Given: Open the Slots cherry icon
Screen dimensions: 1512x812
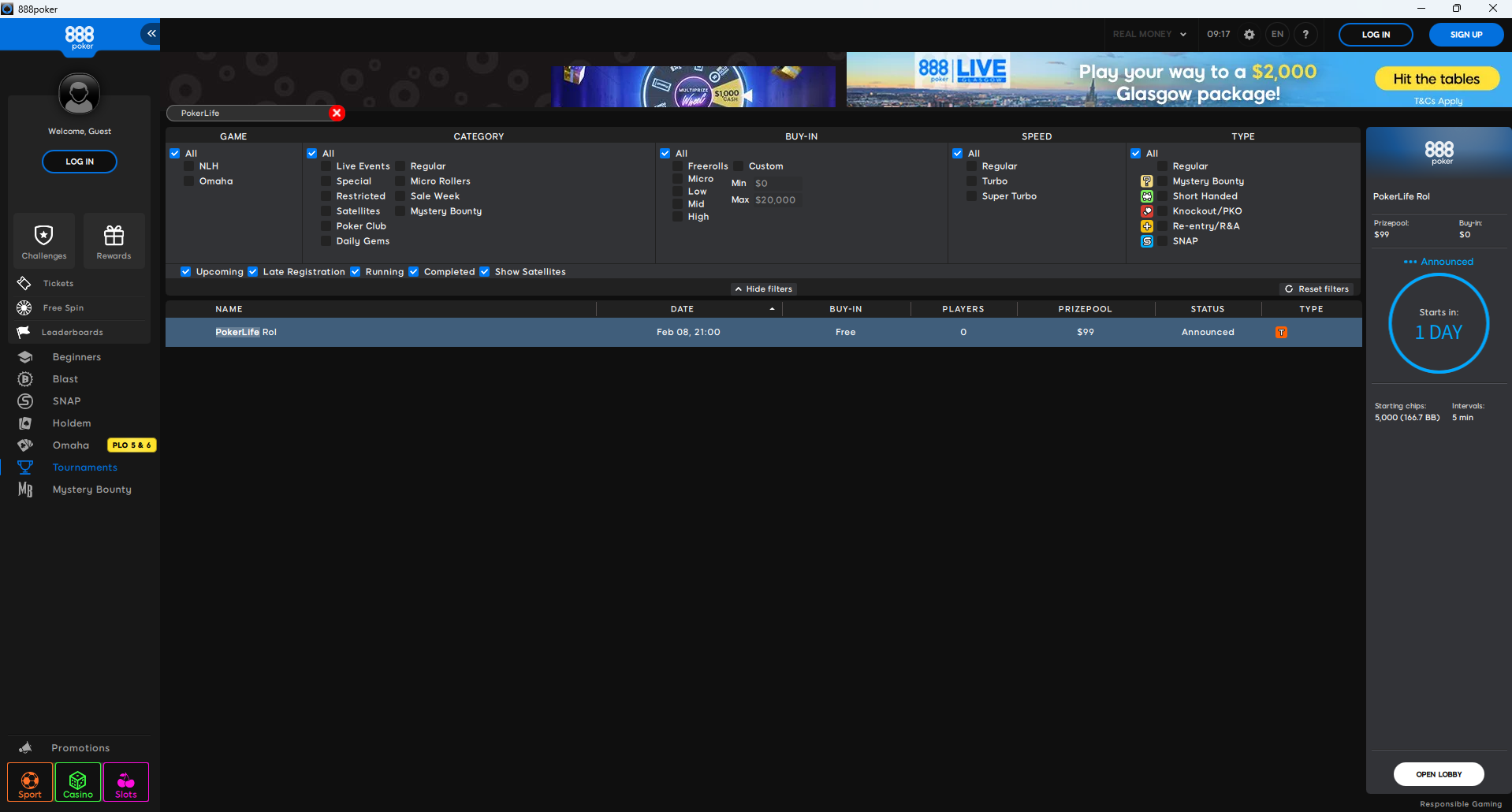Looking at the screenshot, I should [x=126, y=782].
